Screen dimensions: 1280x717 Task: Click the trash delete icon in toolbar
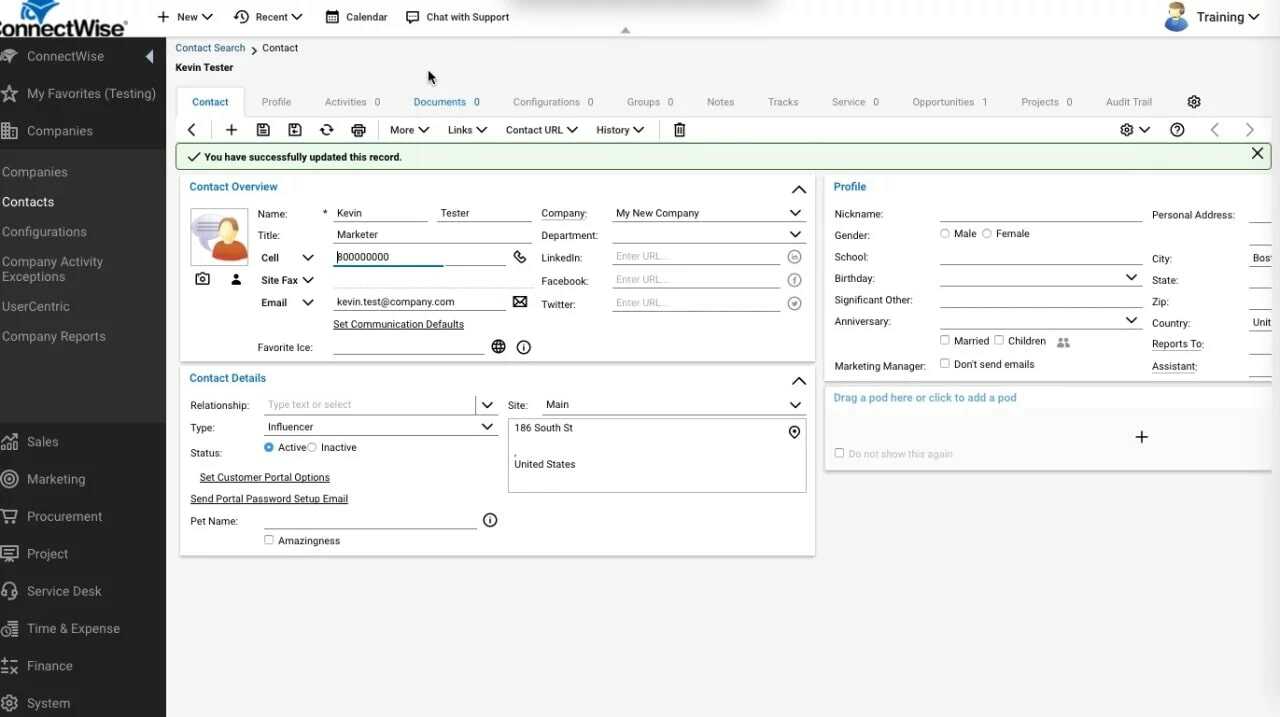point(680,130)
